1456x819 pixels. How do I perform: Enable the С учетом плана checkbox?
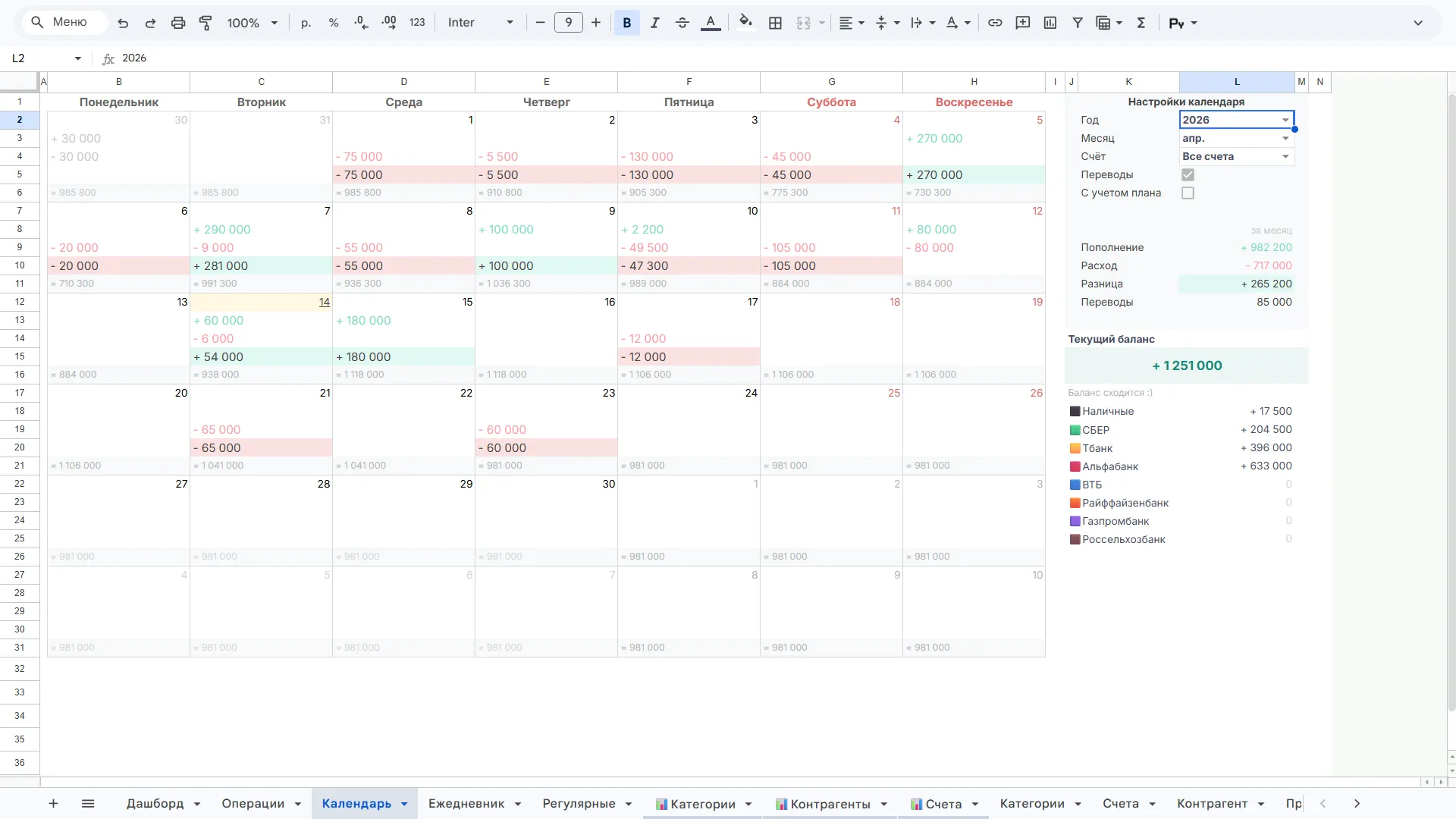click(1188, 193)
